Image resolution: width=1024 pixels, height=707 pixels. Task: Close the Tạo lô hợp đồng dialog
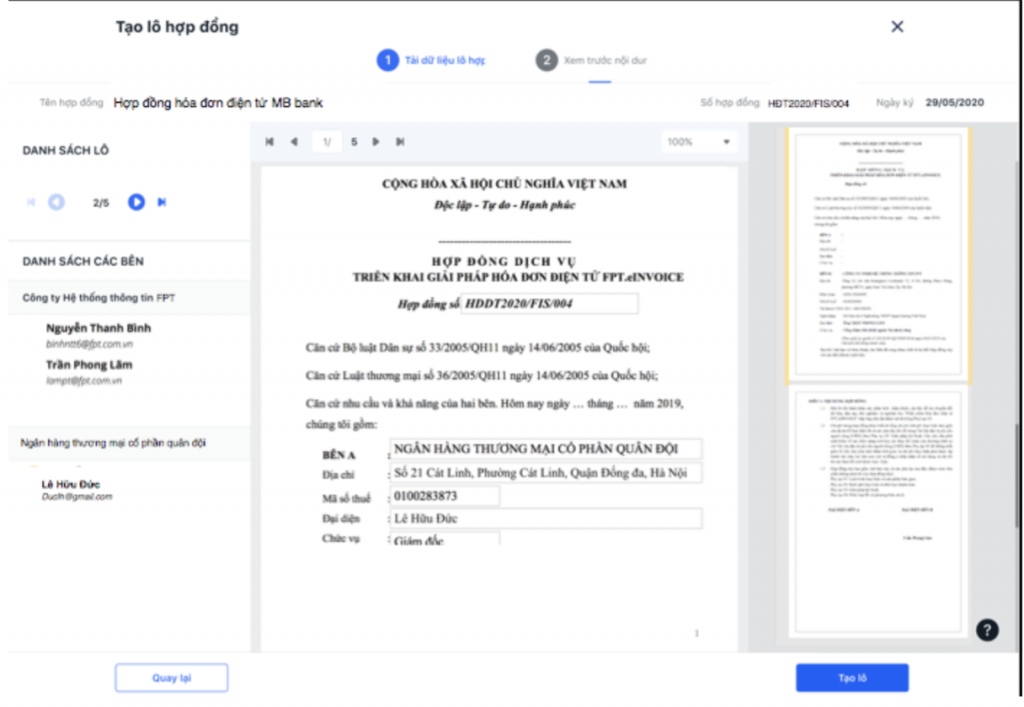tap(897, 27)
